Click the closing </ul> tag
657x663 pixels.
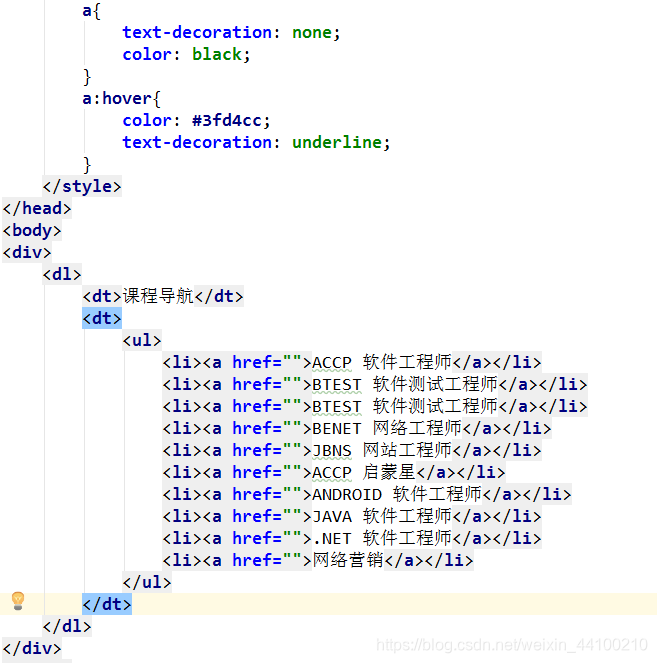click(147, 582)
